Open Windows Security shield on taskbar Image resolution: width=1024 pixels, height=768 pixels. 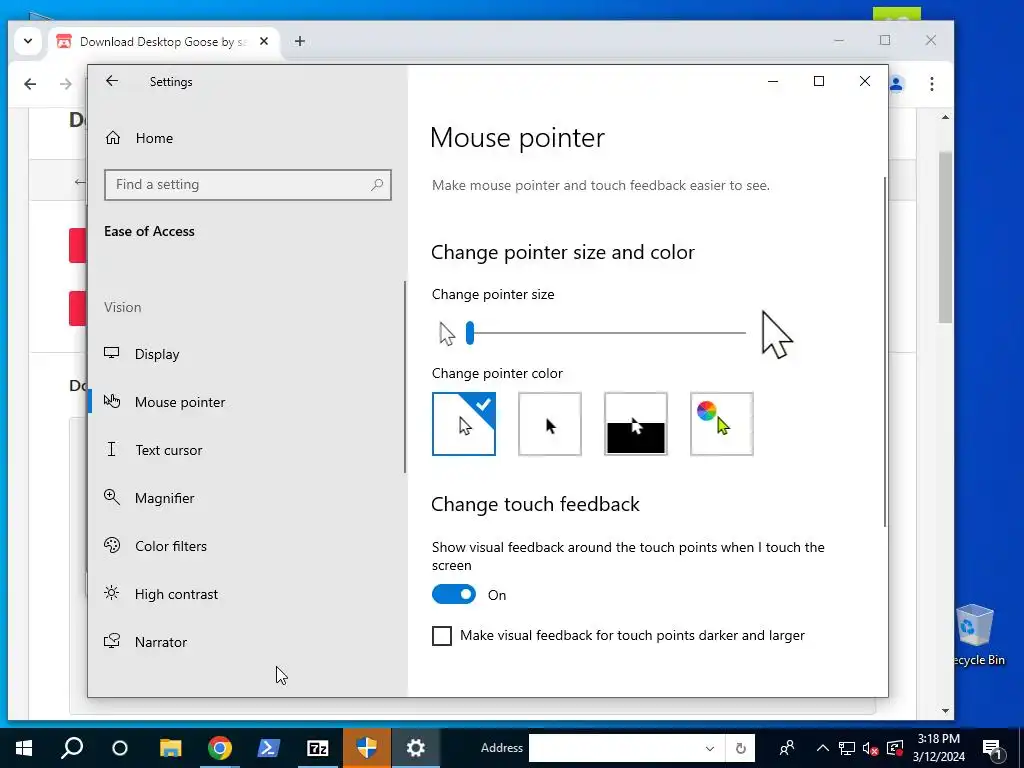(x=366, y=748)
